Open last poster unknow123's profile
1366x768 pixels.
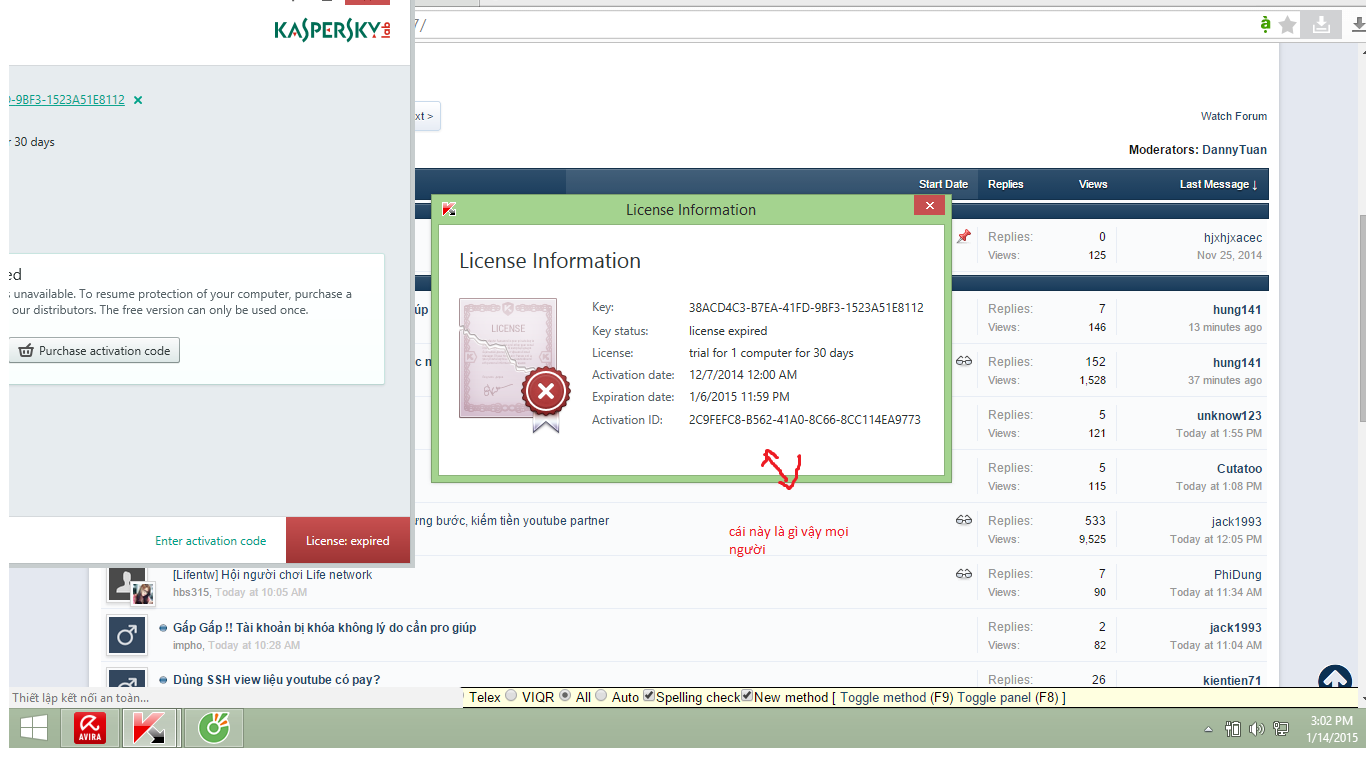(1229, 416)
